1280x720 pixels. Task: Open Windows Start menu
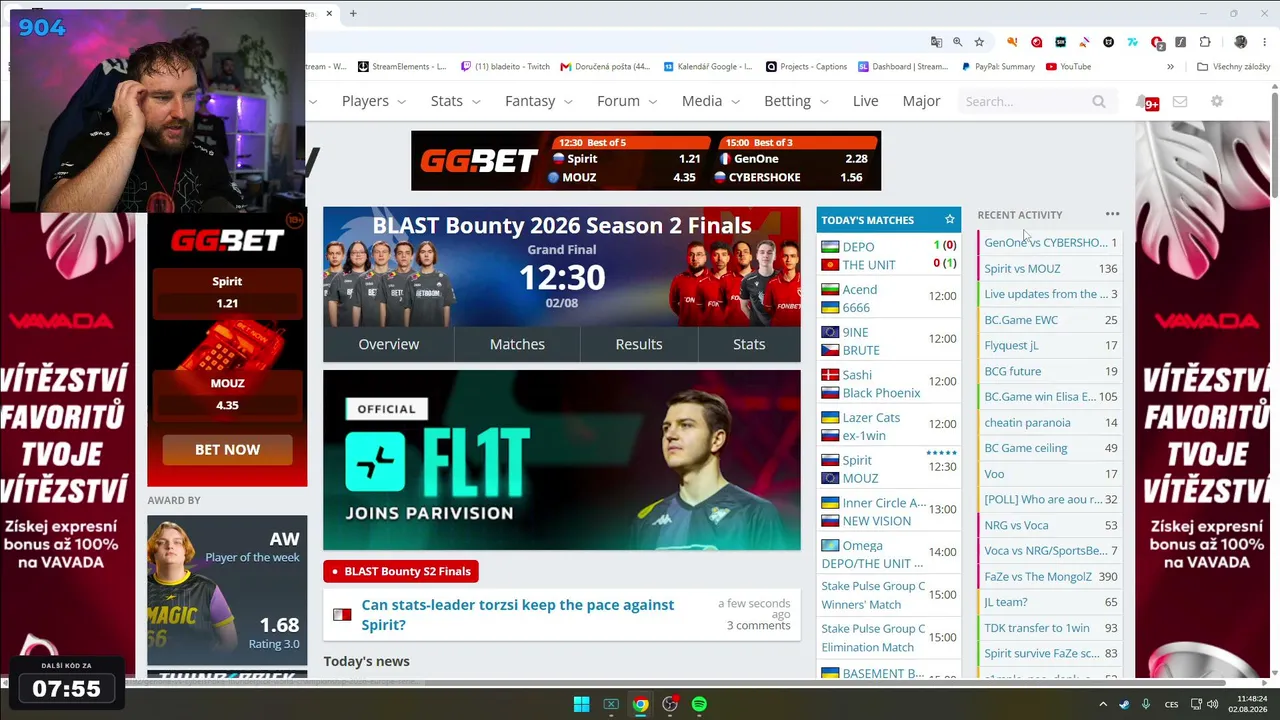tap(581, 704)
